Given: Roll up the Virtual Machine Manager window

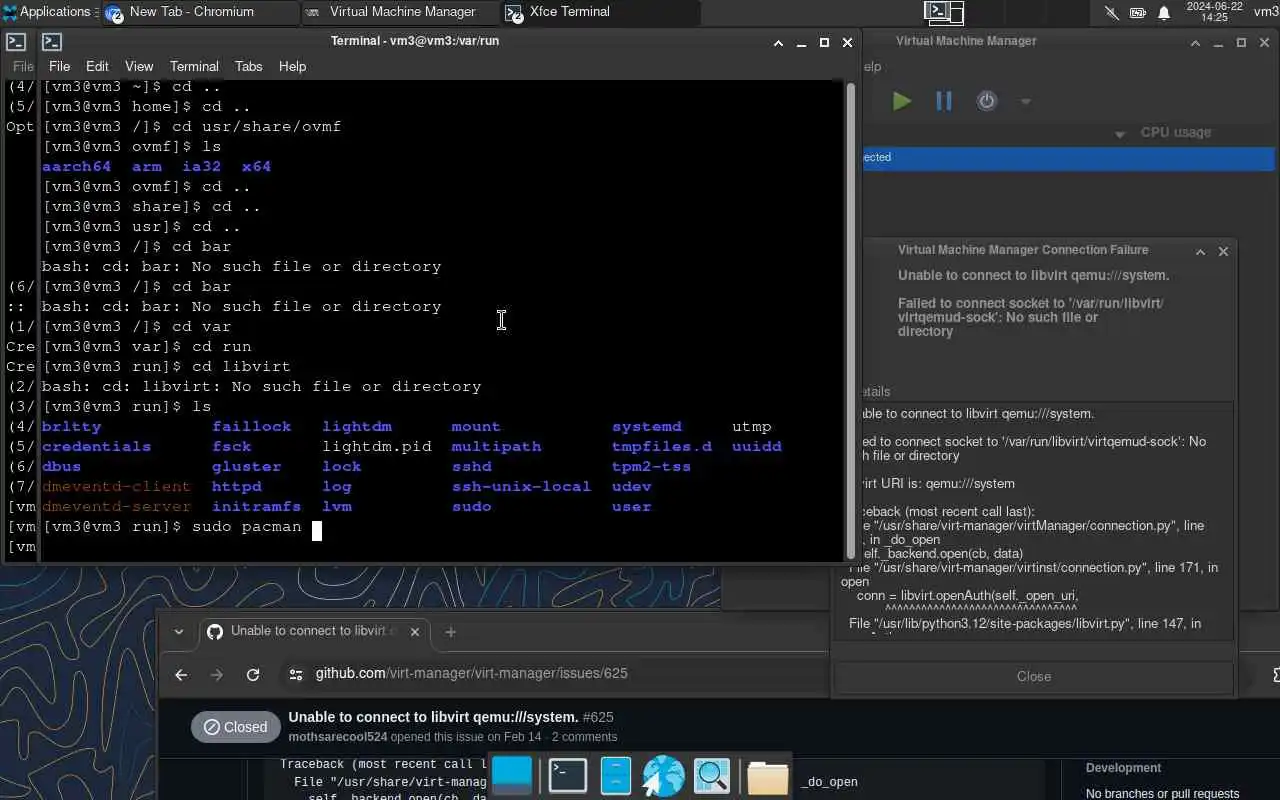Looking at the screenshot, I should coord(1195,43).
